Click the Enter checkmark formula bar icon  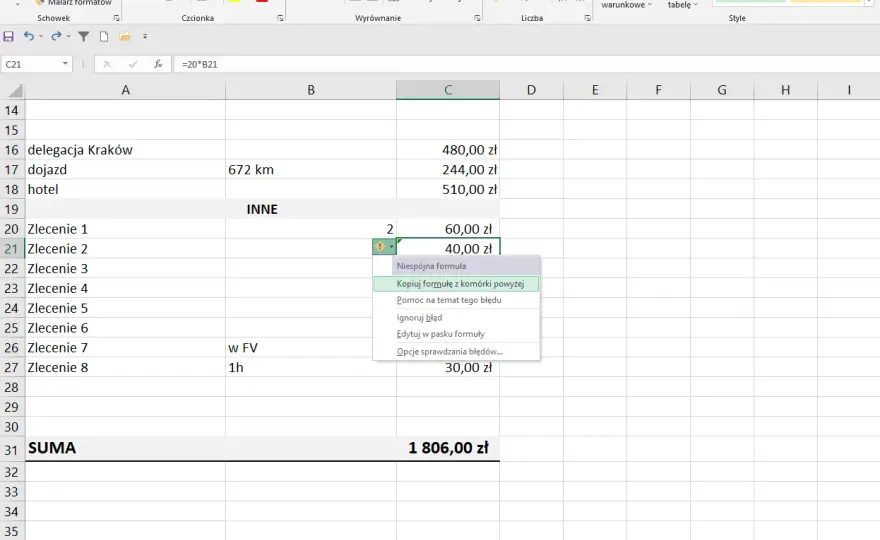pos(132,64)
